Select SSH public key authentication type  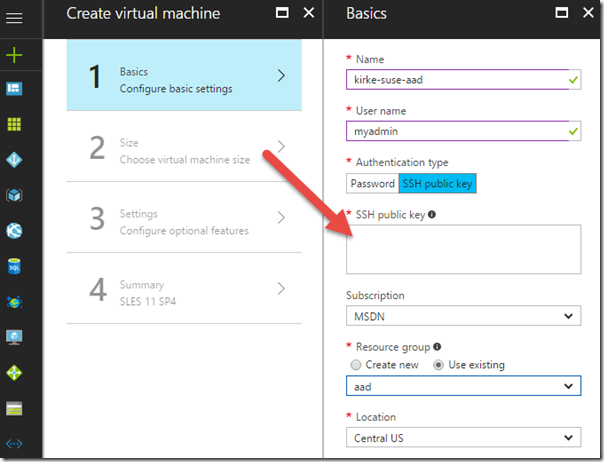(x=438, y=183)
